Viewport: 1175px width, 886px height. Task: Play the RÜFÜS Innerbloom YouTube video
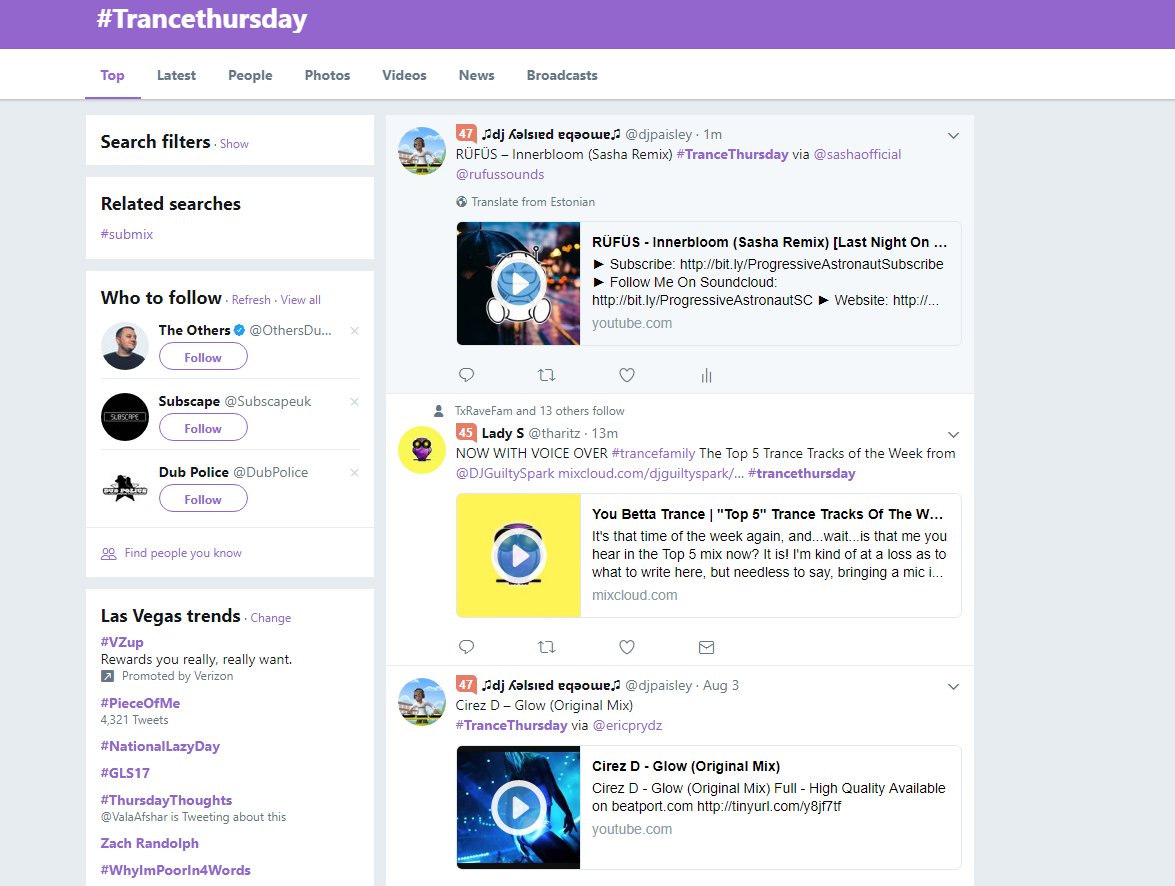(x=519, y=283)
